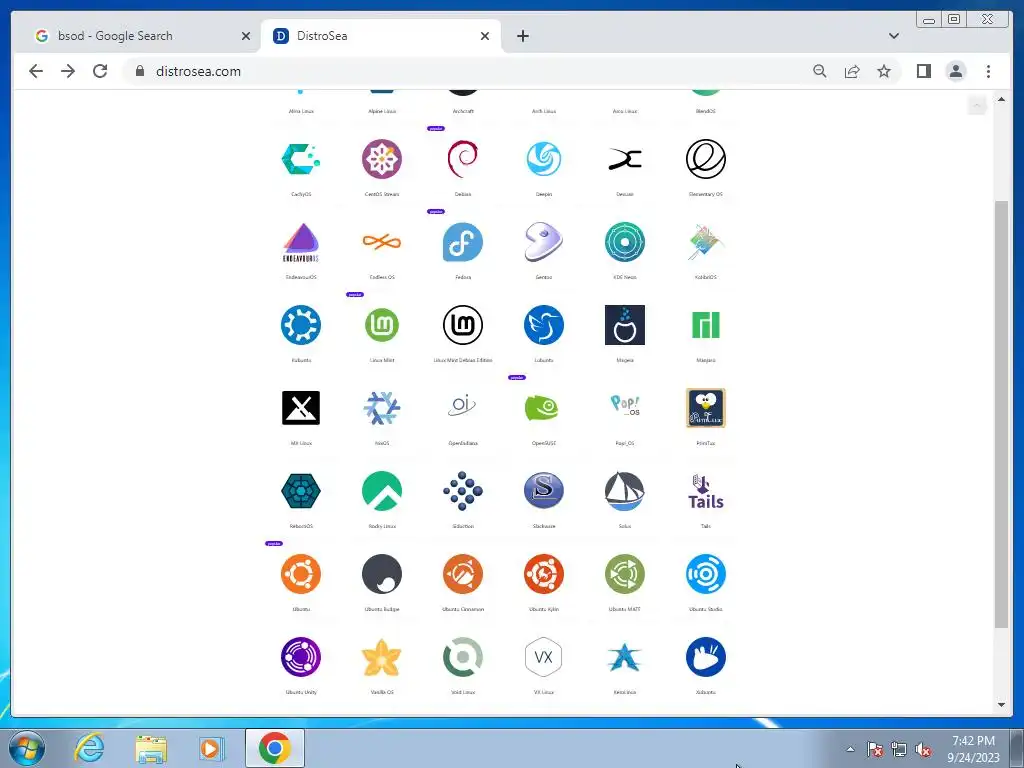Image resolution: width=1024 pixels, height=768 pixels.
Task: Bookmark this page with star
Action: point(884,71)
